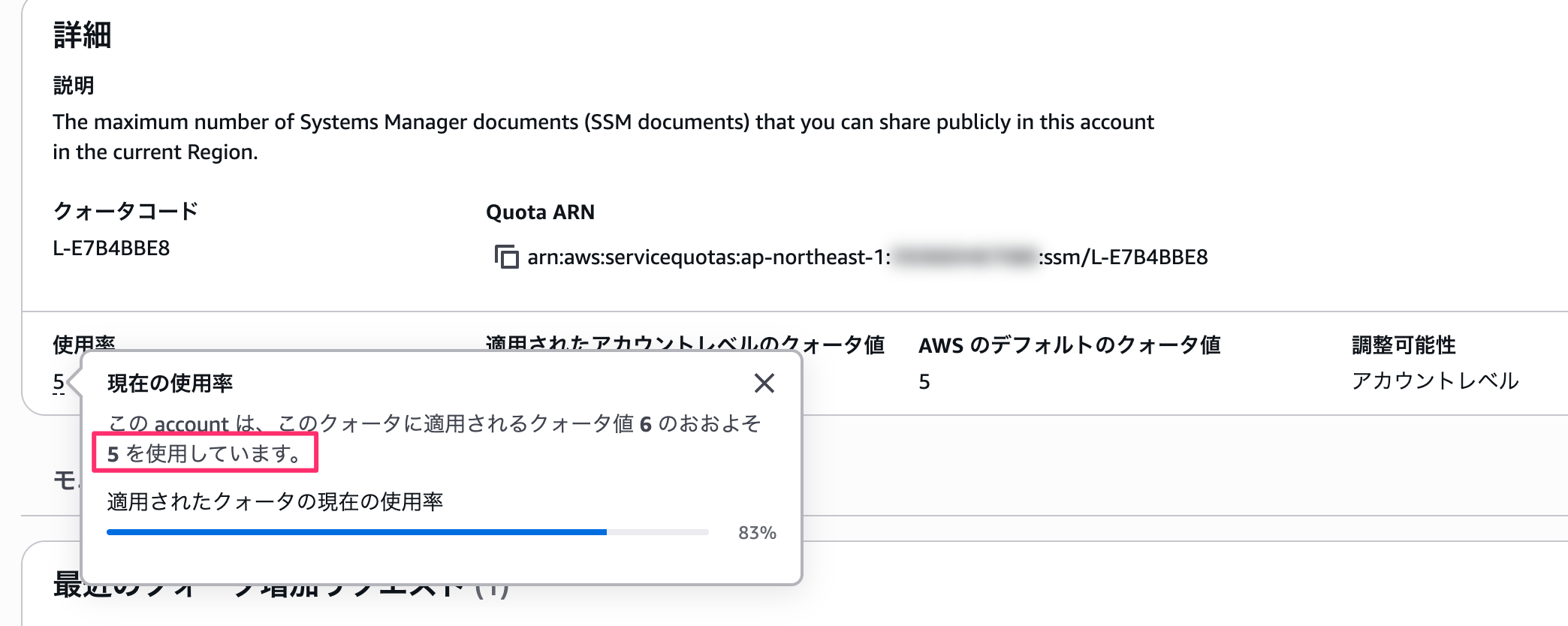Click the Quota ARN heading label
The image size is (1568, 626).
click(x=540, y=212)
